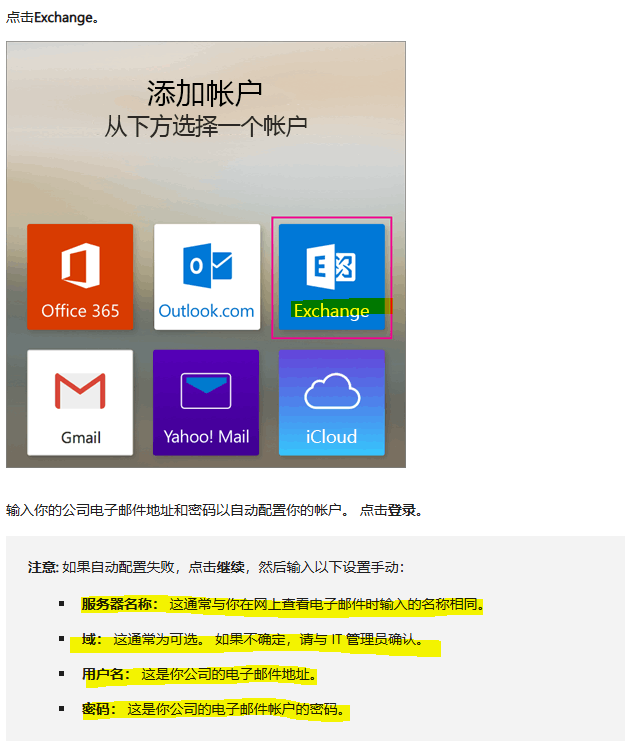This screenshot has width=637, height=744.
Task: Click the Outlook envelope logo icon
Action: (x=207, y=265)
